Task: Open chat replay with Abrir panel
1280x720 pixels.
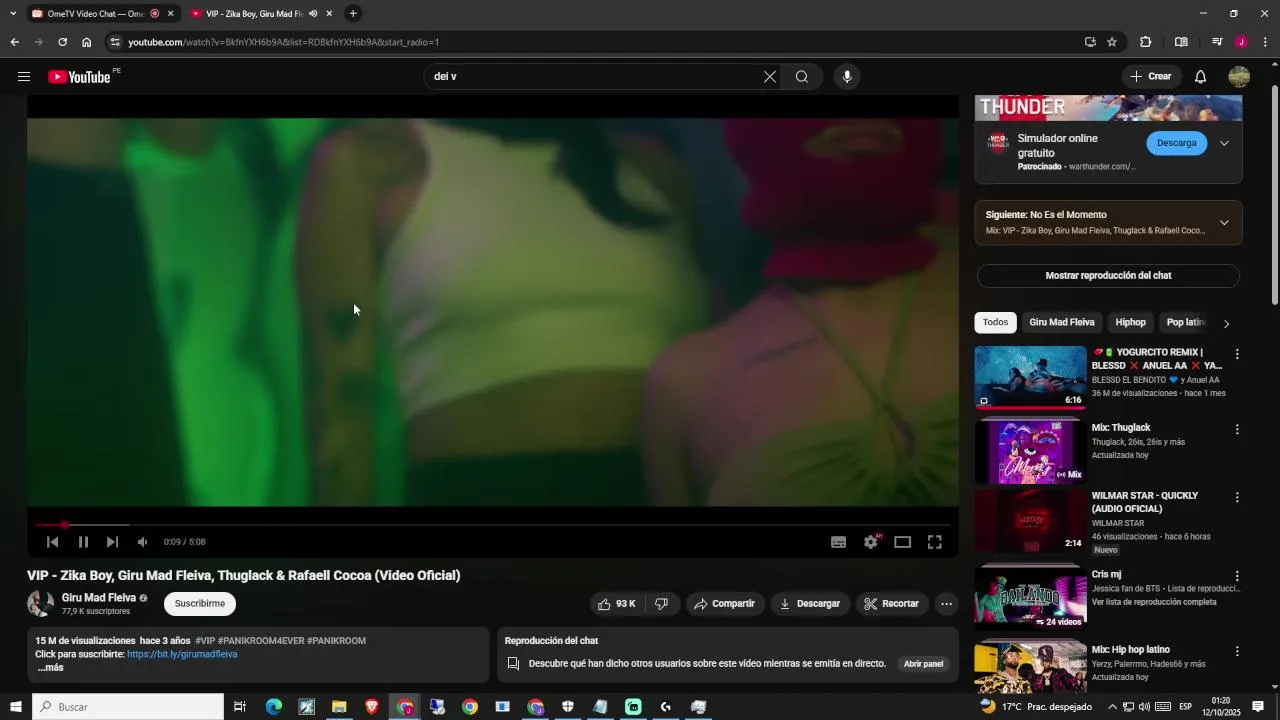Action: coord(923,664)
